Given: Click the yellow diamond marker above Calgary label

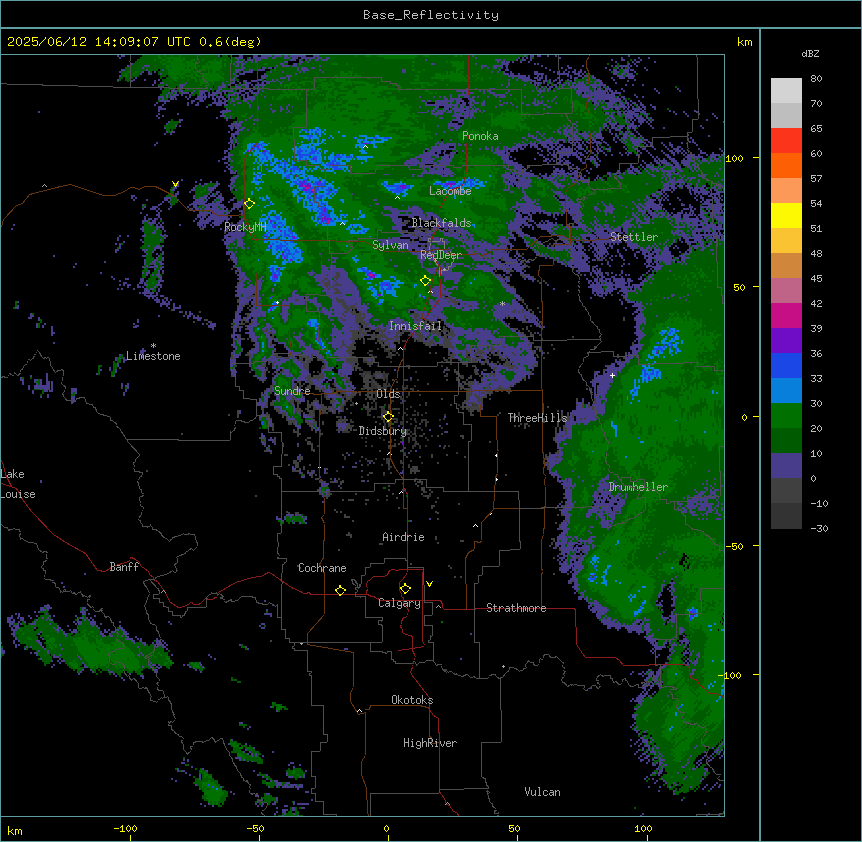Looking at the screenshot, I should click(x=405, y=589).
